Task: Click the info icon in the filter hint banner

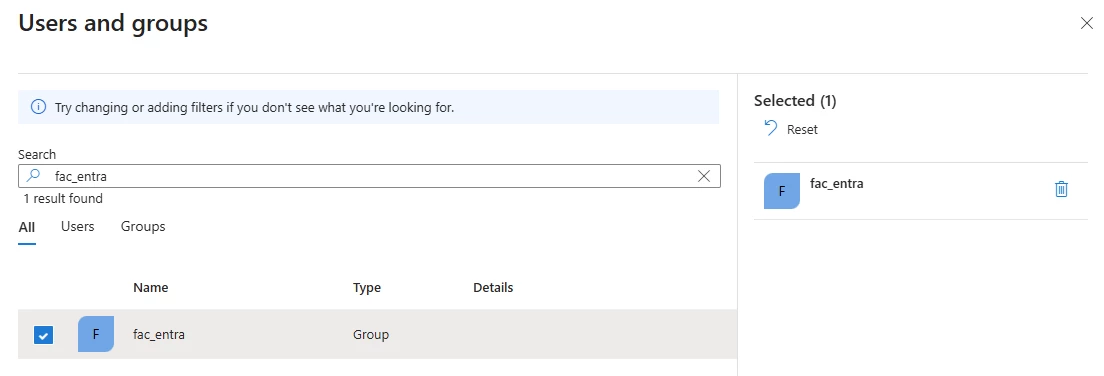Action: [38, 108]
